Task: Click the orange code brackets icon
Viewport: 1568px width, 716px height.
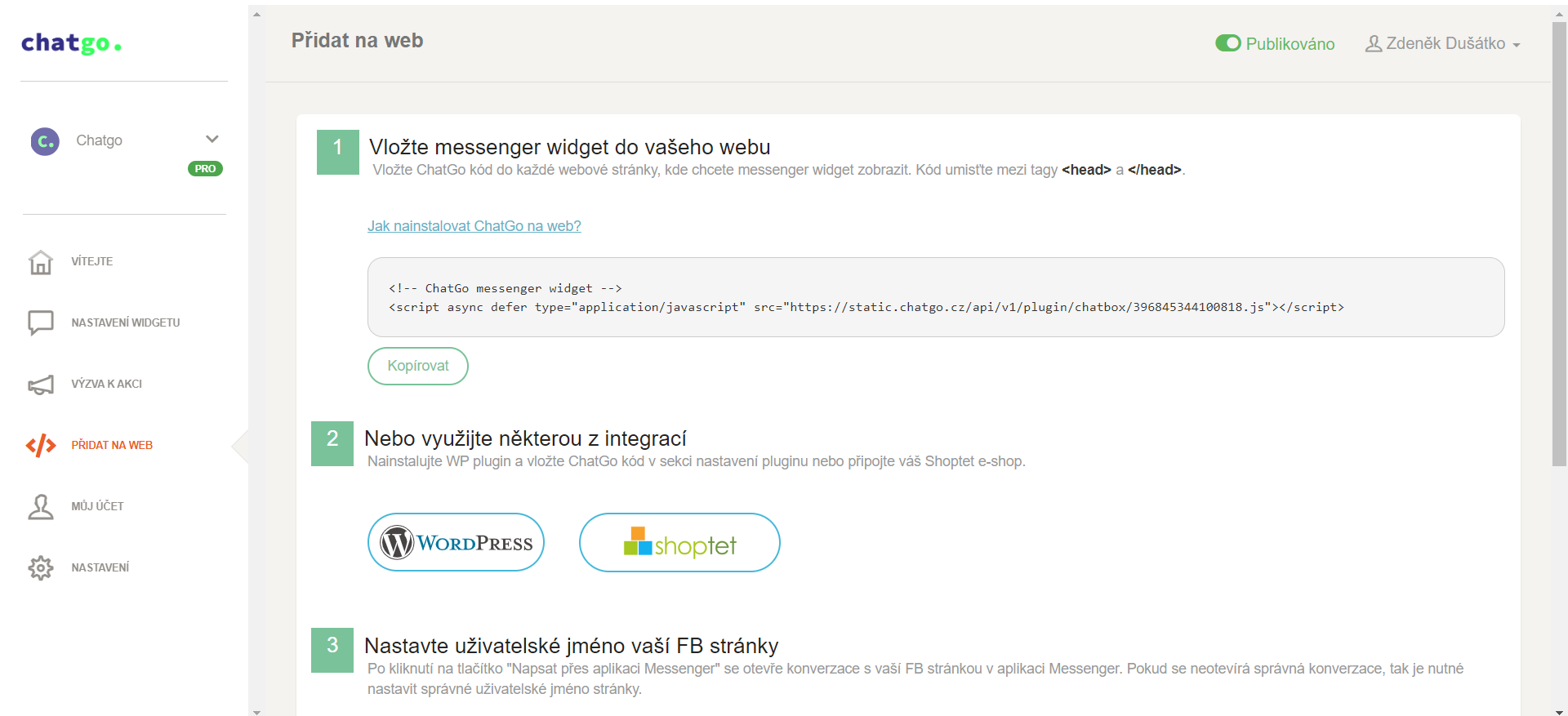Action: tap(41, 445)
